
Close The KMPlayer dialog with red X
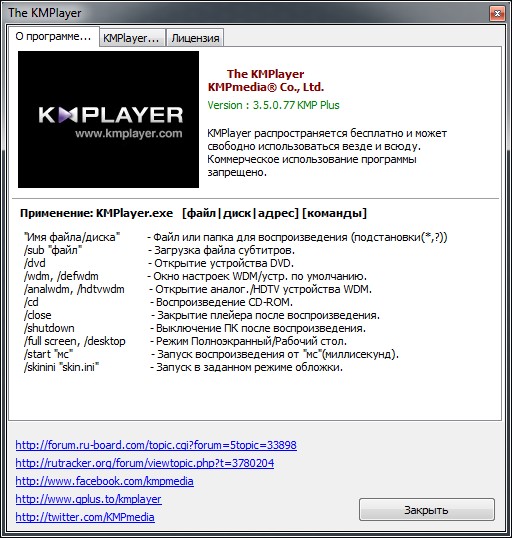click(497, 14)
